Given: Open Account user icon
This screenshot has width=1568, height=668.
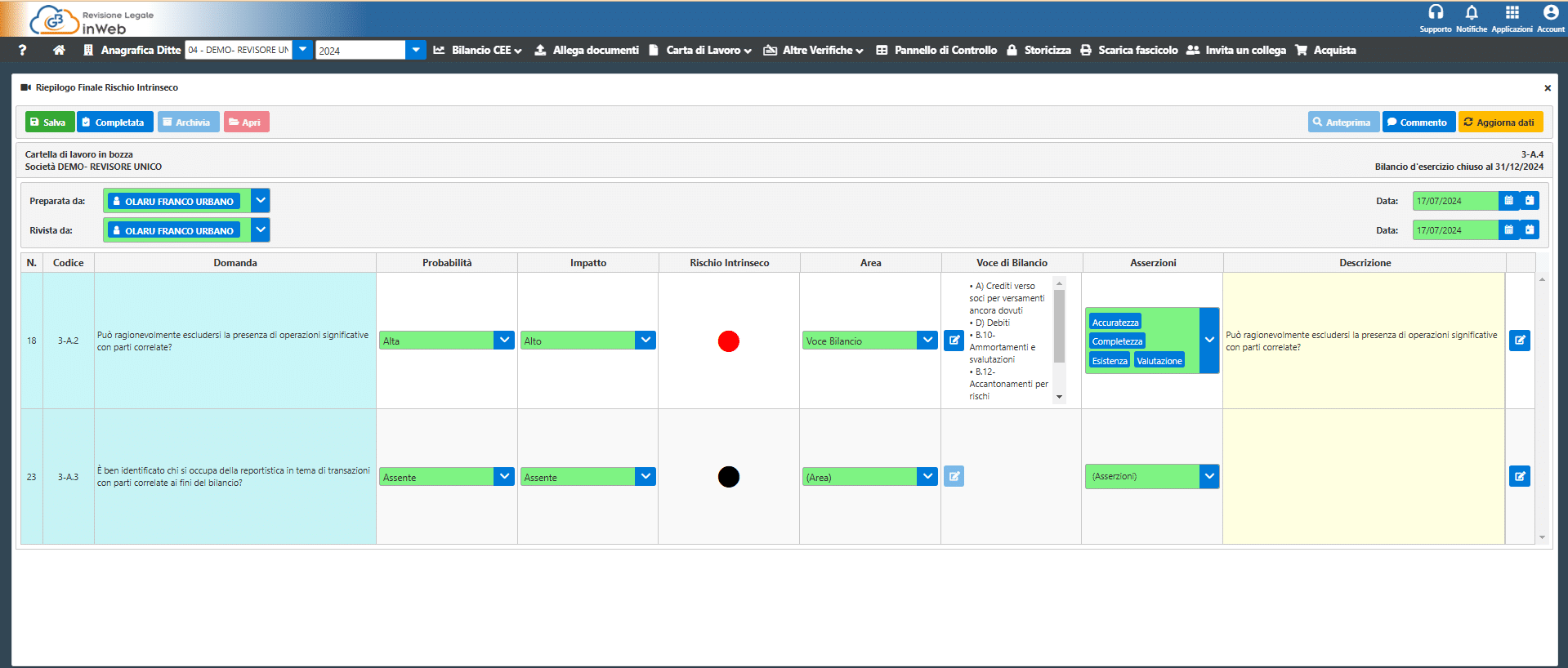Looking at the screenshot, I should point(1551,12).
